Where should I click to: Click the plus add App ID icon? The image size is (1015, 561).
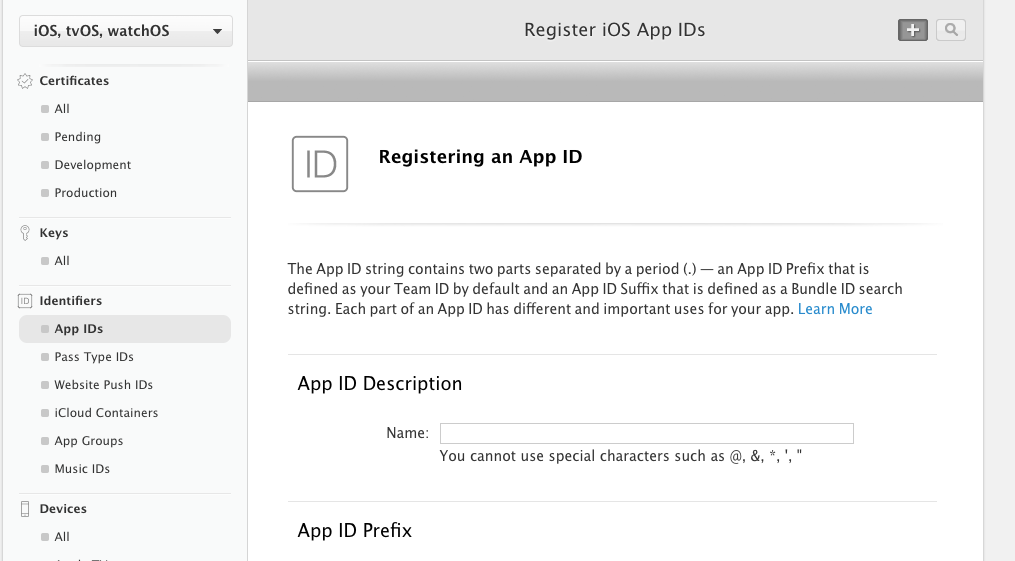point(912,30)
